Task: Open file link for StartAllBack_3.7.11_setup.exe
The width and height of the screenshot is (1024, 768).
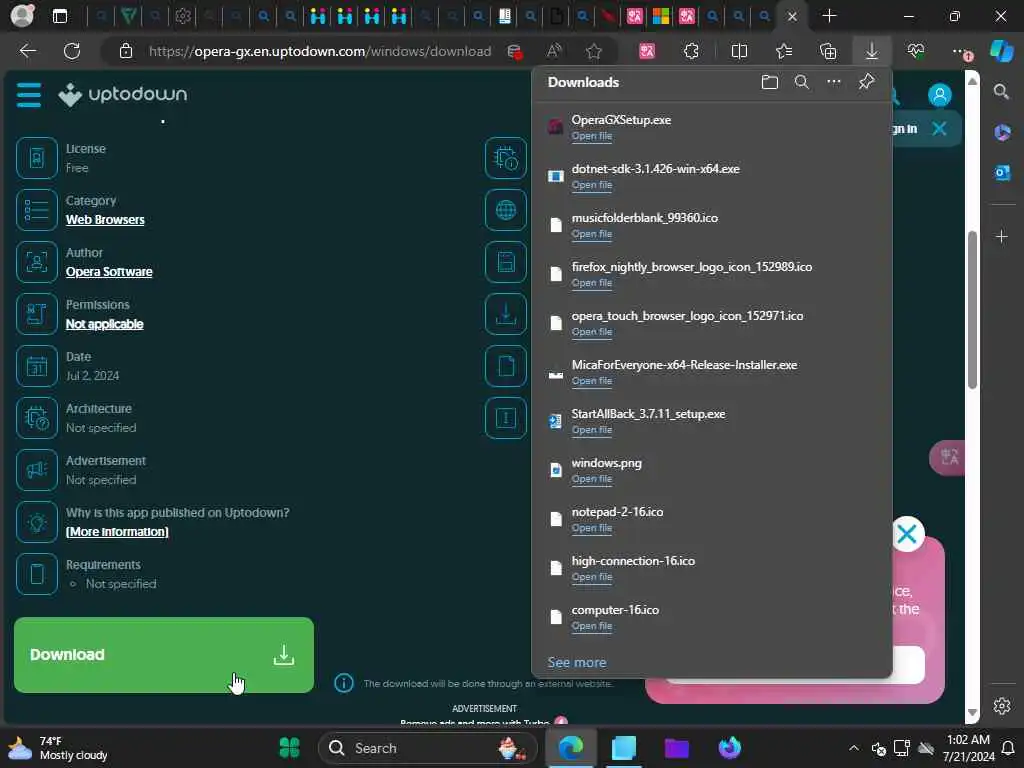Action: [x=592, y=430]
